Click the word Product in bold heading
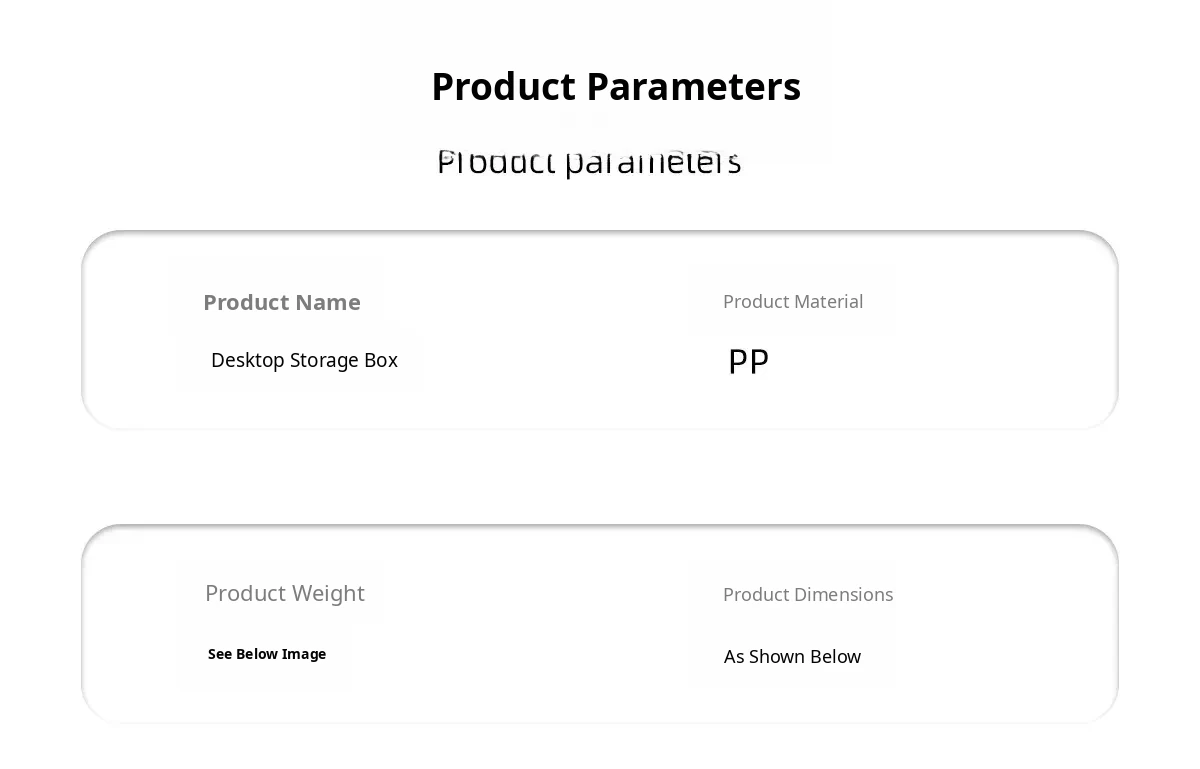Screen dimensions: 1200x769 pos(503,87)
